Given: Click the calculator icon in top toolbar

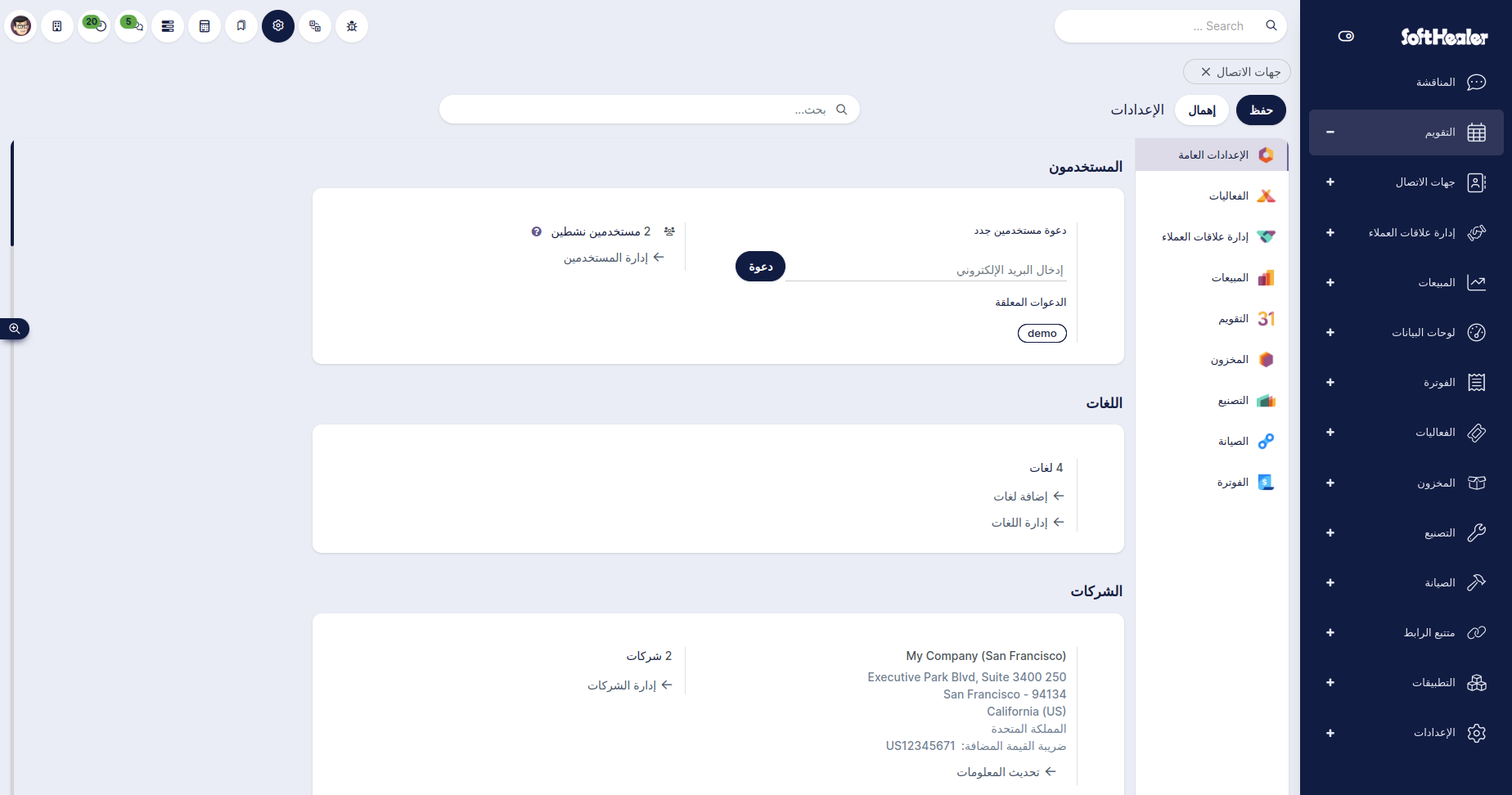Looking at the screenshot, I should pyautogui.click(x=205, y=26).
